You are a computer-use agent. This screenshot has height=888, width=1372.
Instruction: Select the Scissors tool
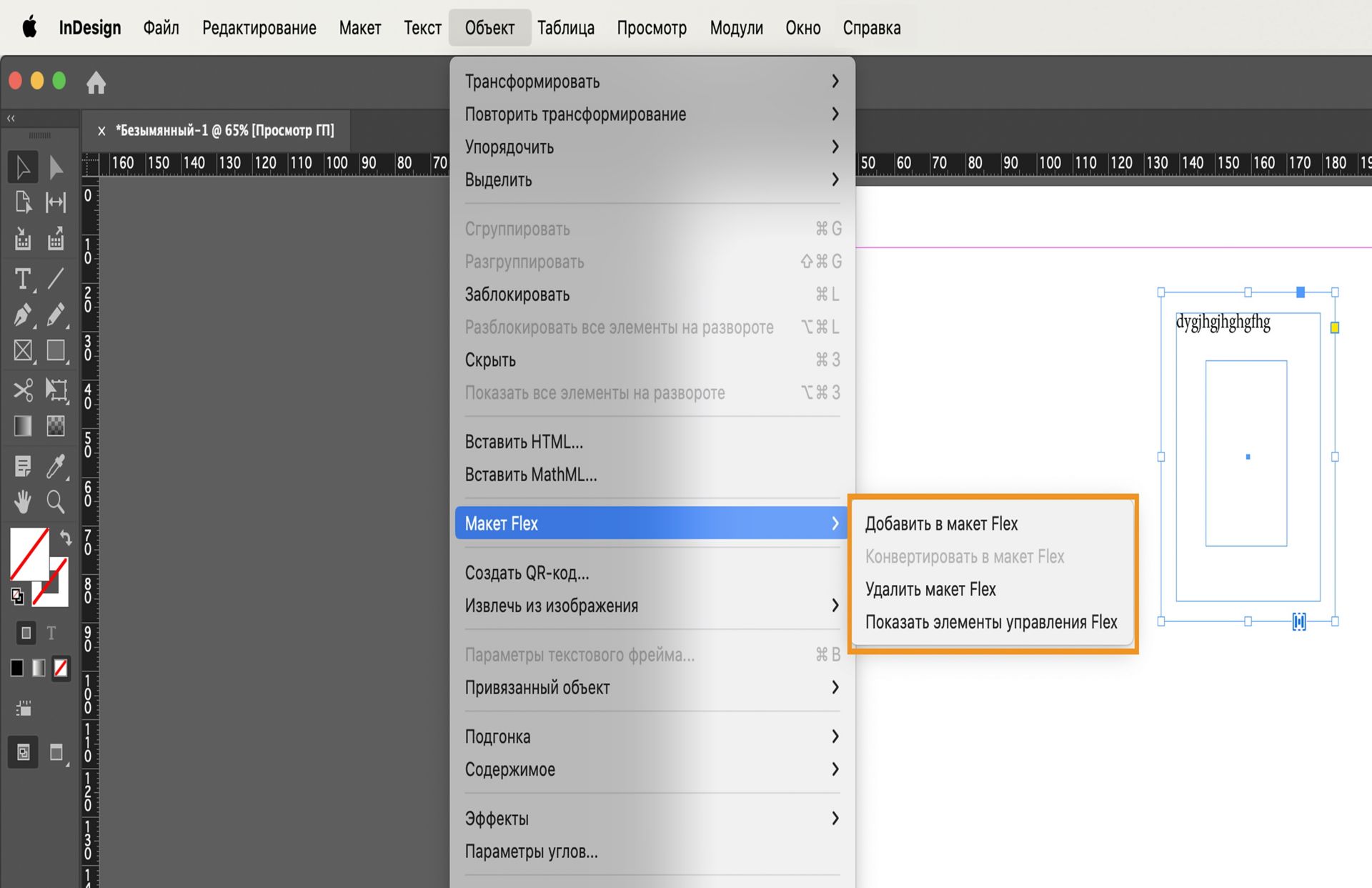(22, 390)
